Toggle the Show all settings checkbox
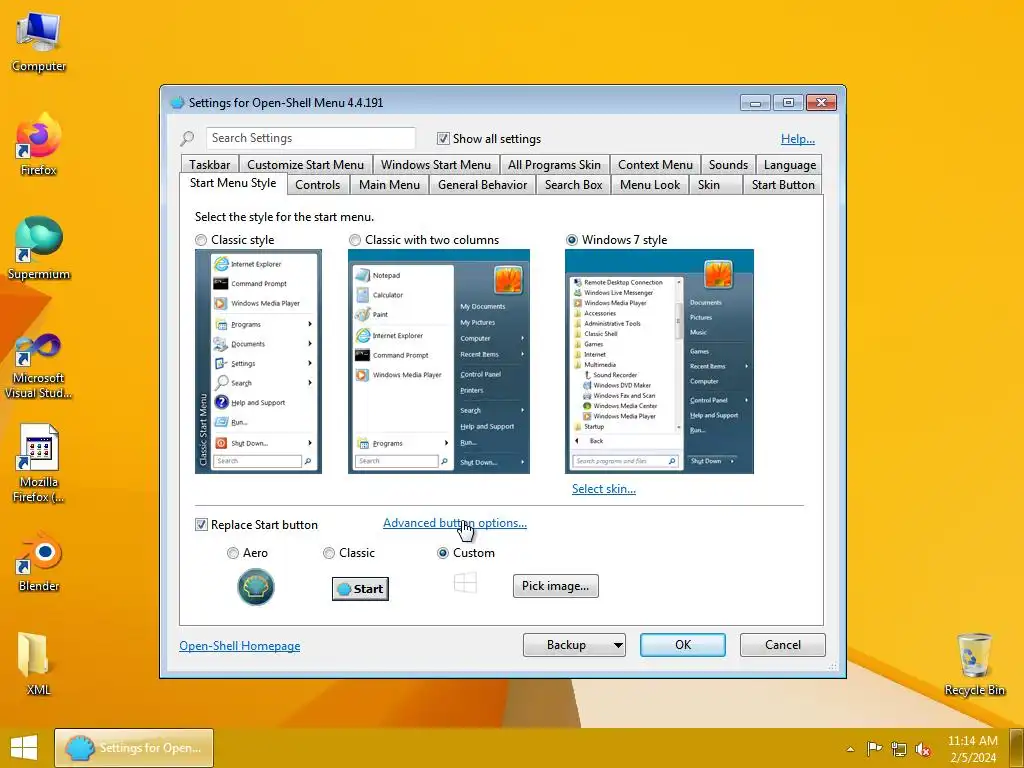The width and height of the screenshot is (1024, 768). pyautogui.click(x=443, y=138)
